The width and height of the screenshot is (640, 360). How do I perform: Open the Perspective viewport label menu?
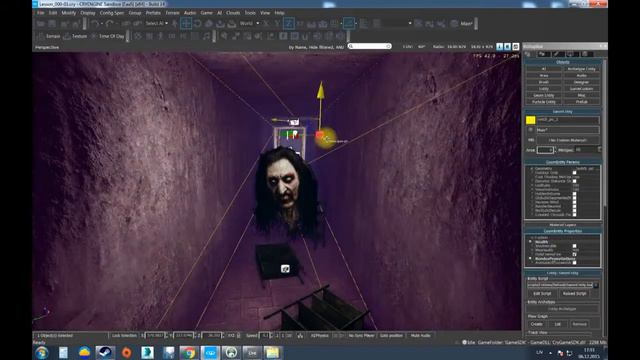pyautogui.click(x=47, y=47)
